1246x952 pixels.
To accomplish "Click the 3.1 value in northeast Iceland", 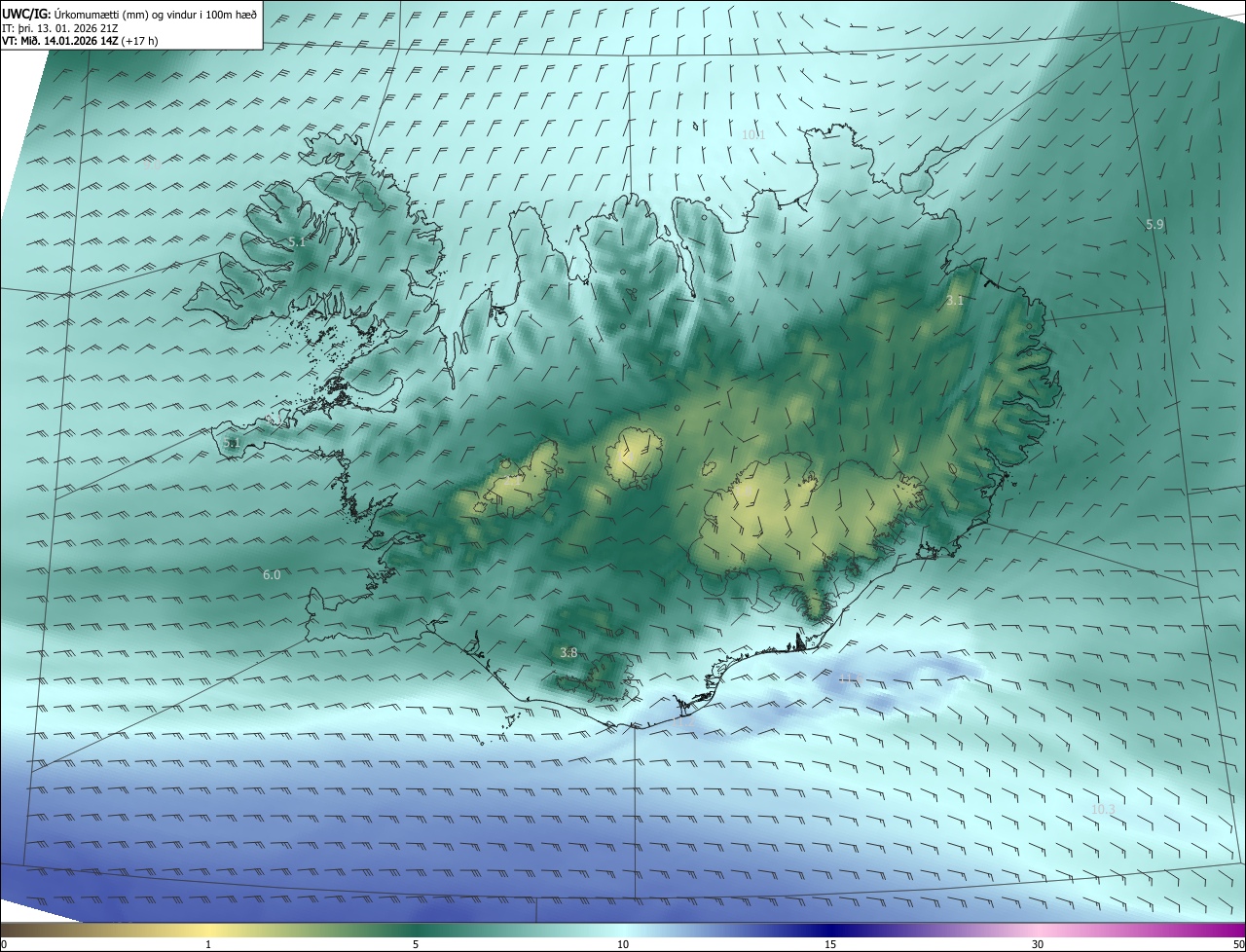I will (955, 301).
